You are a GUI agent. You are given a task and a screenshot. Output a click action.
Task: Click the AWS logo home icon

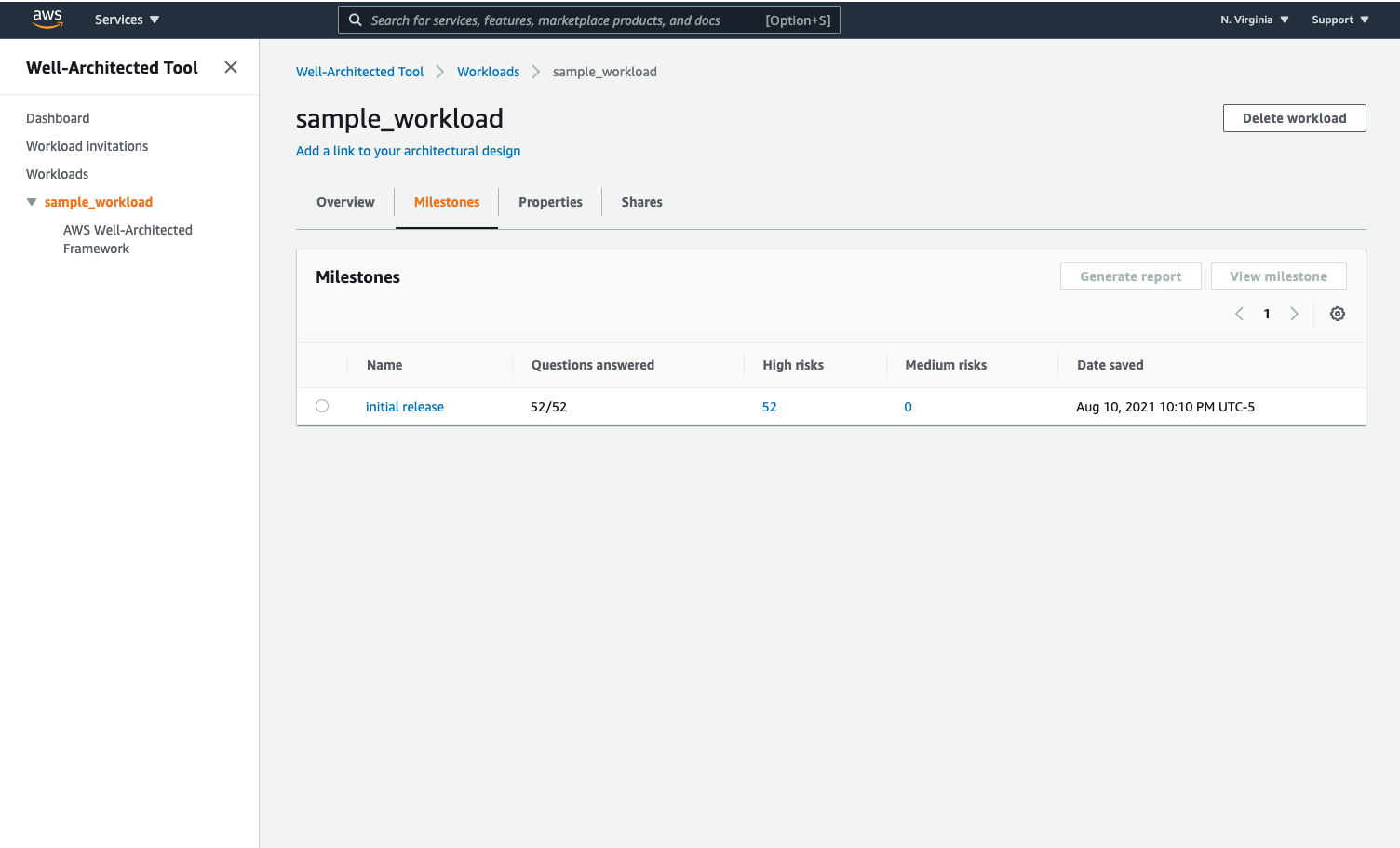(x=47, y=20)
